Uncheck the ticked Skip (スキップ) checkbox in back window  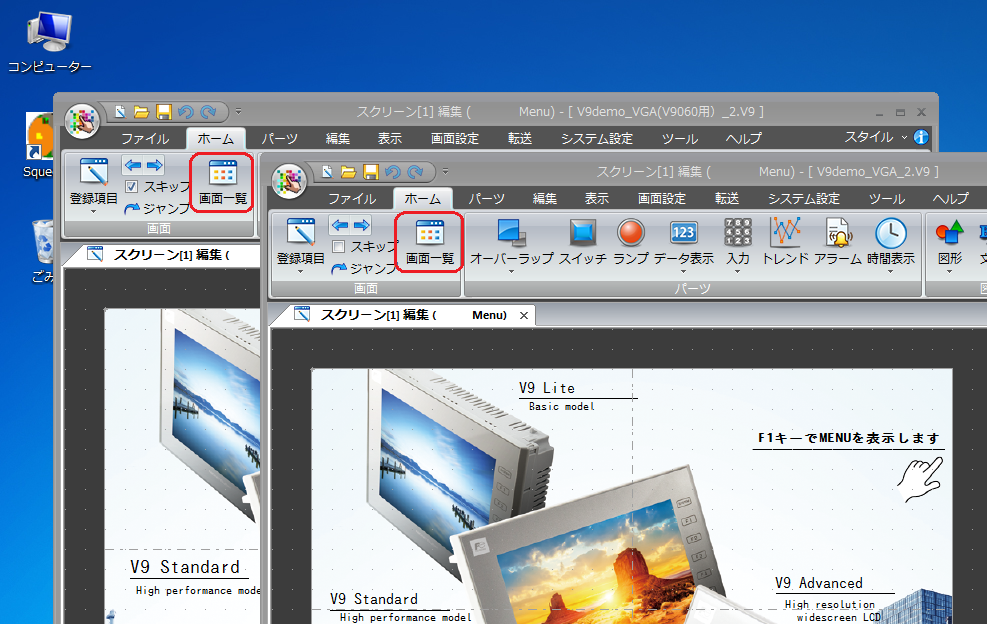[132, 187]
